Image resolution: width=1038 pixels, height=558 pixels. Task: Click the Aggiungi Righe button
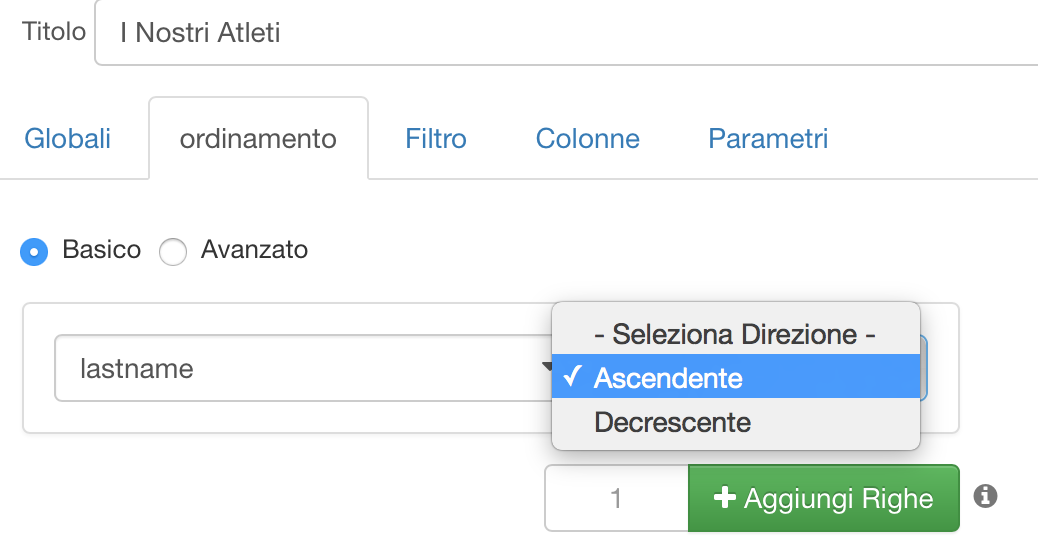[824, 498]
